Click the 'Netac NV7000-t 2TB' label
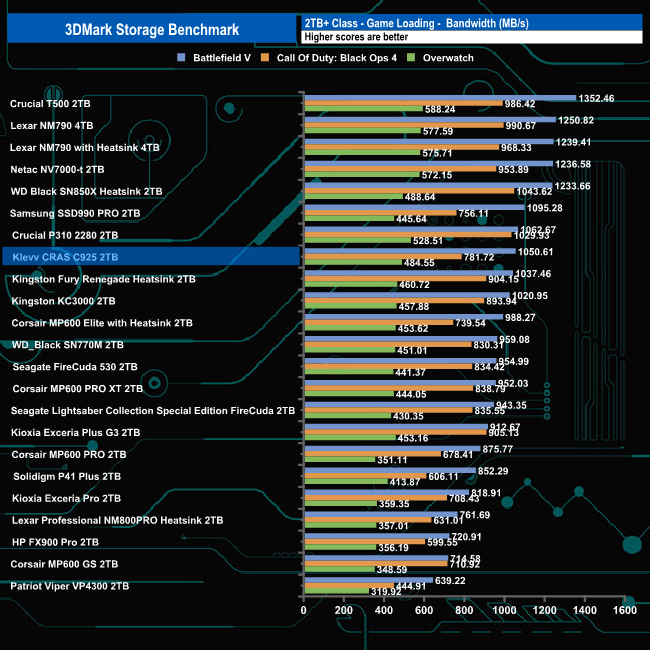The height and width of the screenshot is (650, 650). [x=57, y=170]
